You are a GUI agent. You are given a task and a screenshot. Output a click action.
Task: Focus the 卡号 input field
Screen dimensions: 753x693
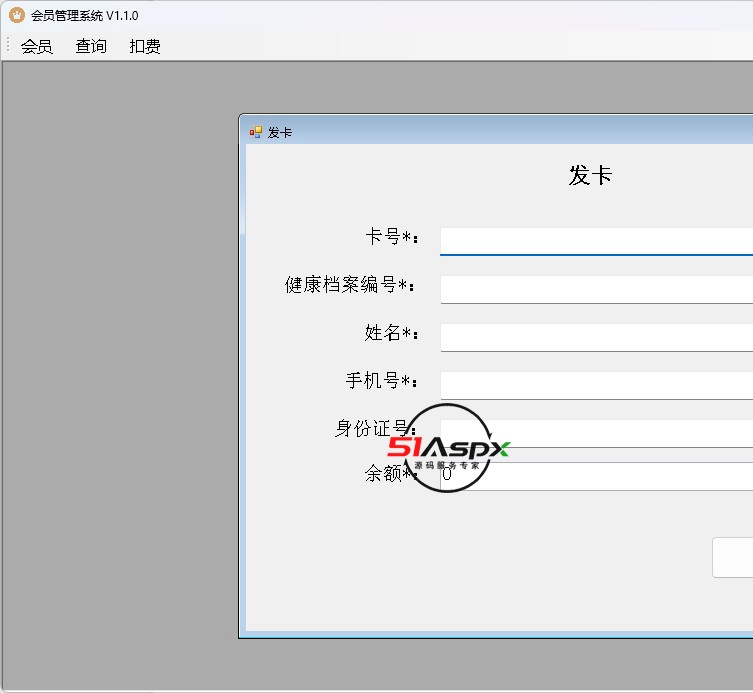[596, 241]
